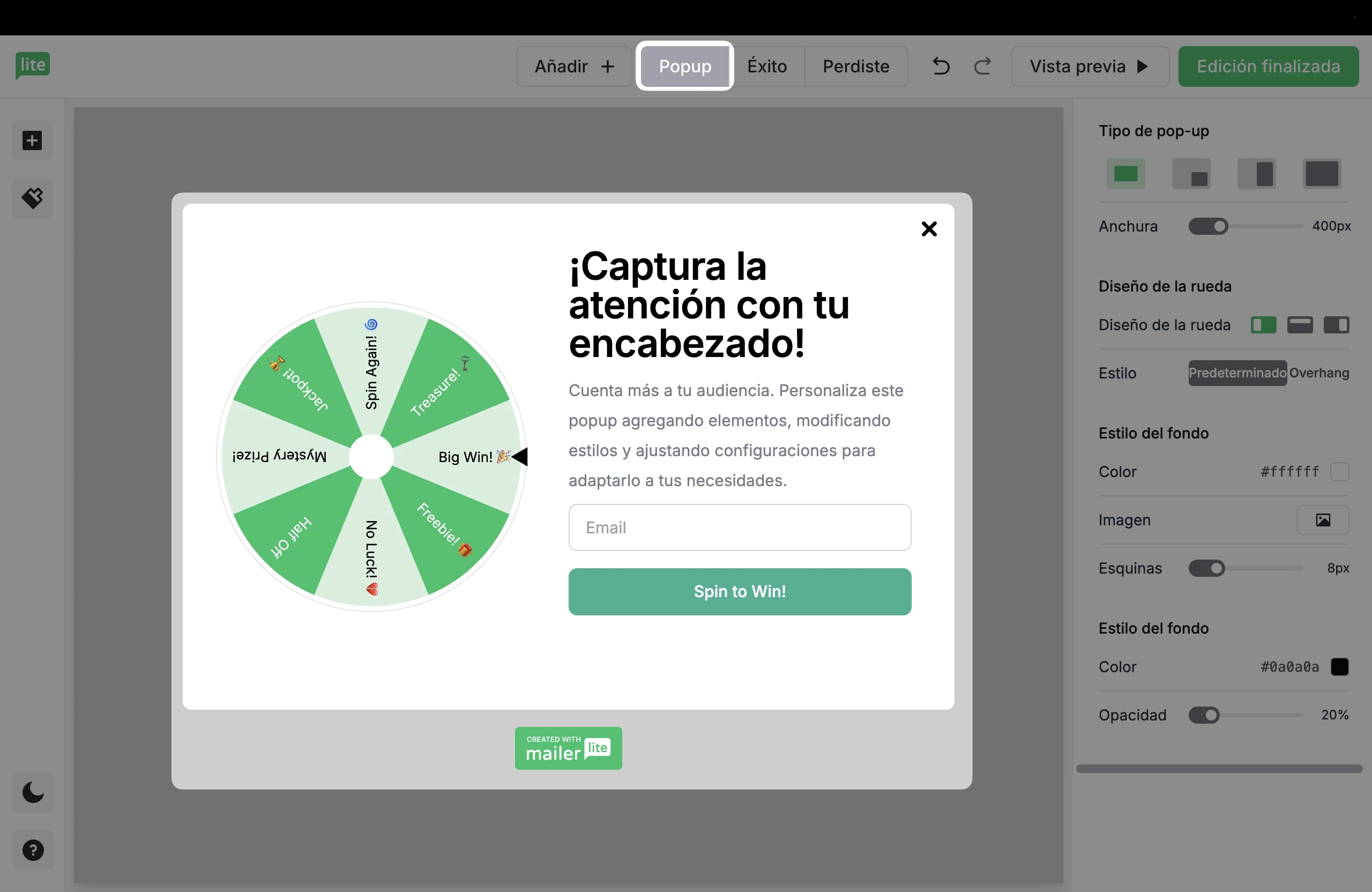Open the help question mark icon

click(33, 850)
